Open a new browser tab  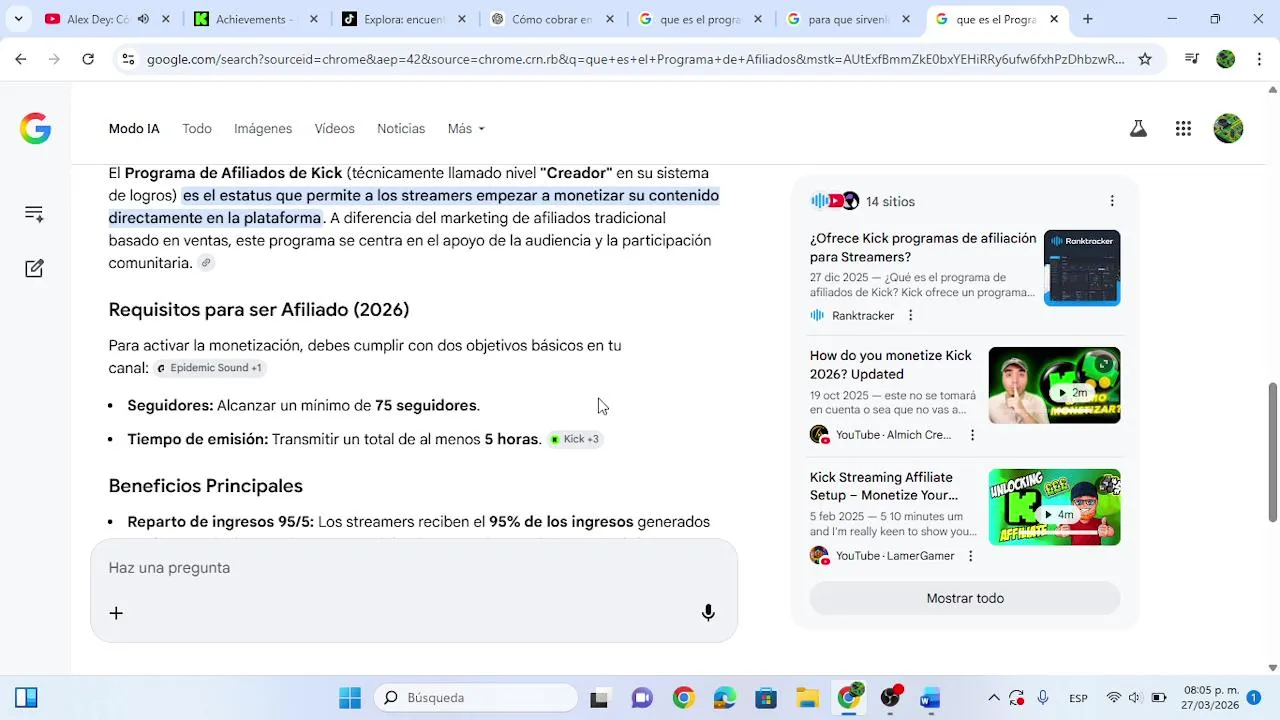pyautogui.click(x=1088, y=19)
